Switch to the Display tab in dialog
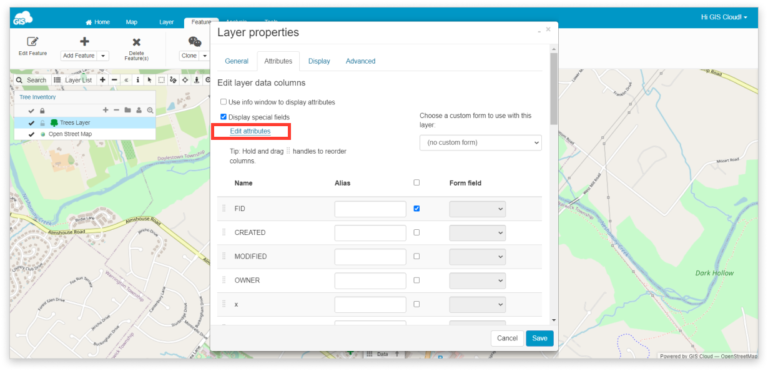 (319, 61)
